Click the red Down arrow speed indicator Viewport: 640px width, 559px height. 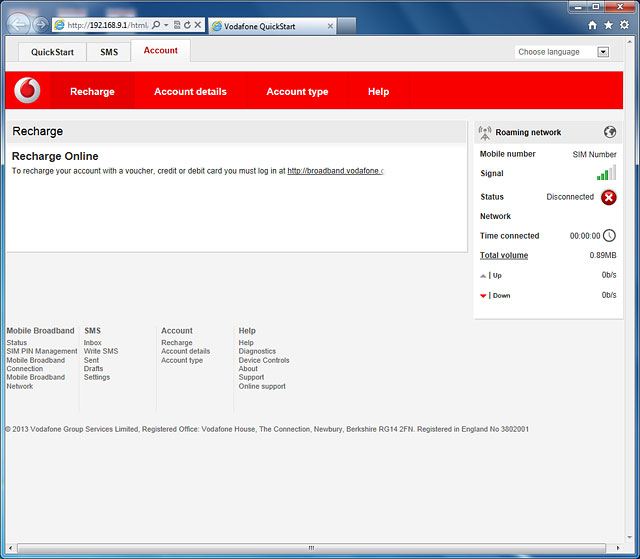pyautogui.click(x=483, y=296)
